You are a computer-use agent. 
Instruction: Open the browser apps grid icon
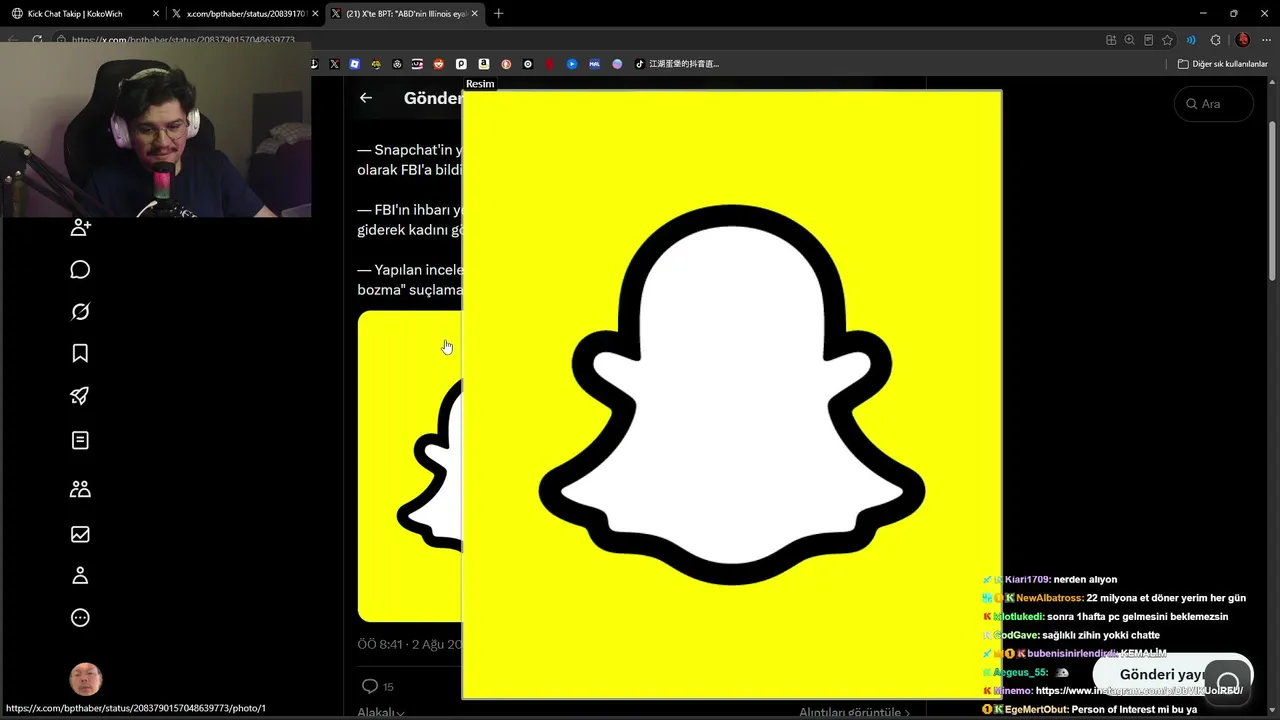[x=1111, y=40]
